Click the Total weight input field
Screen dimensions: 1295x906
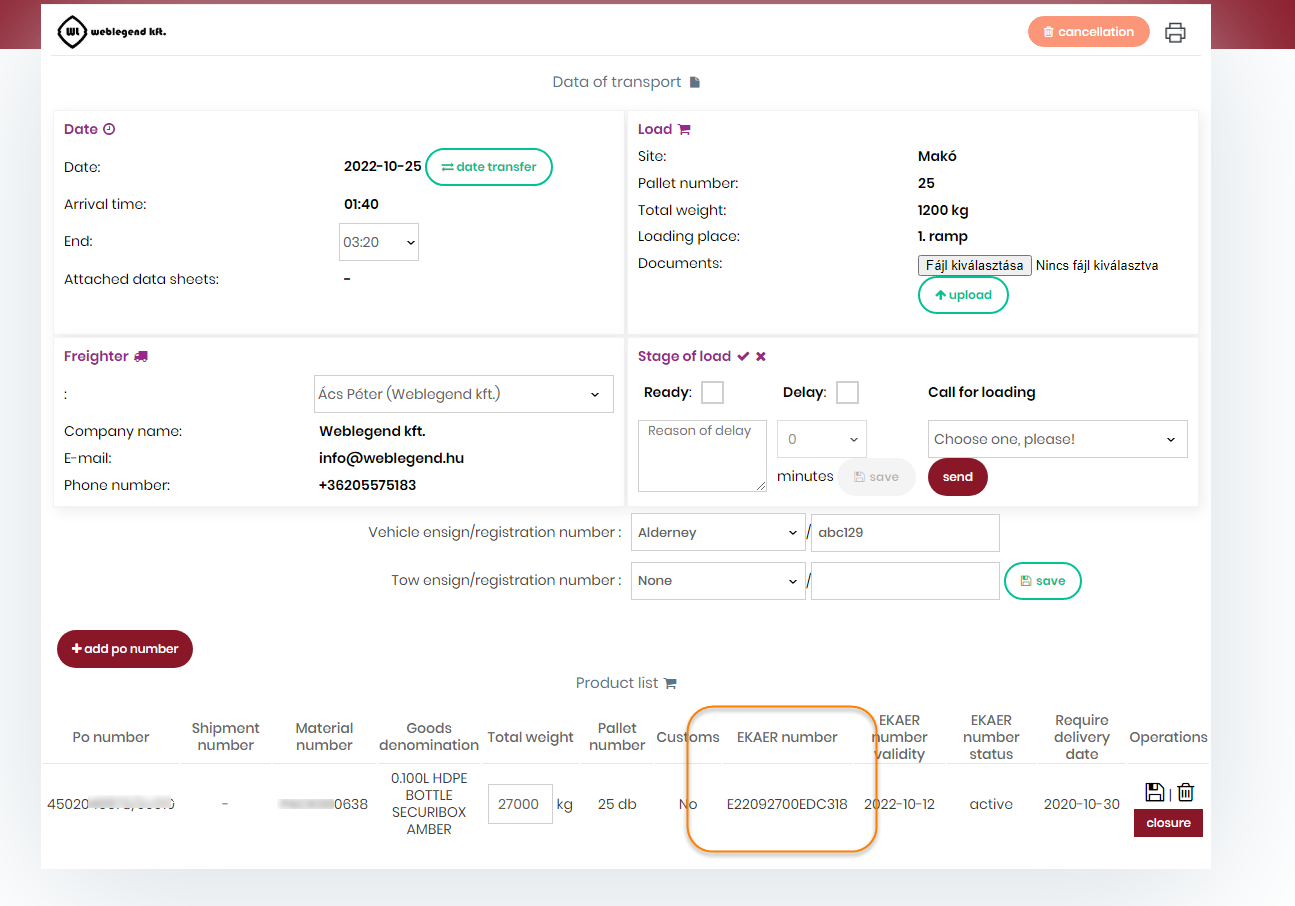[520, 804]
